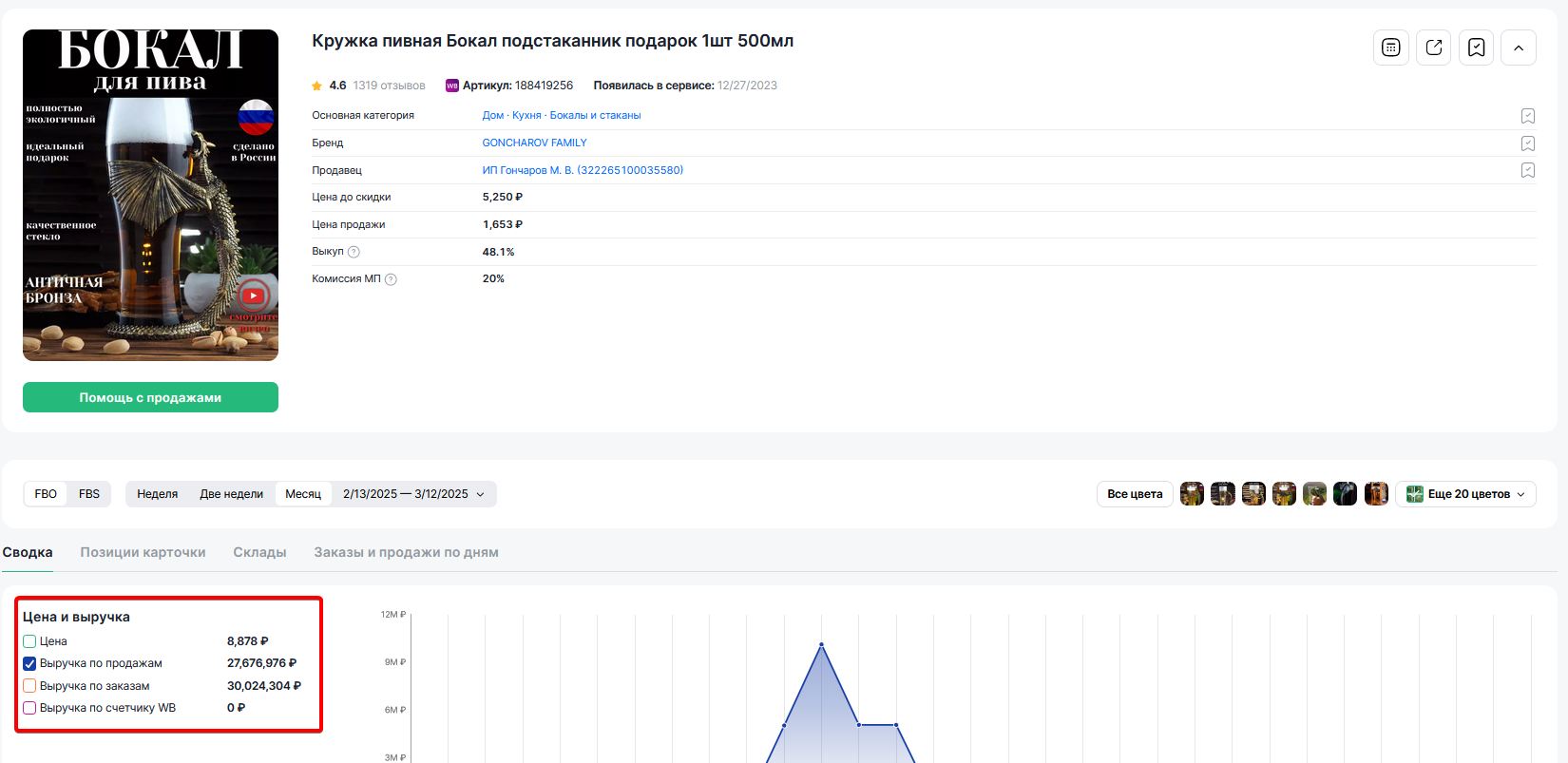The image size is (1568, 763).
Task: Open the Дом category link
Action: coord(493,116)
